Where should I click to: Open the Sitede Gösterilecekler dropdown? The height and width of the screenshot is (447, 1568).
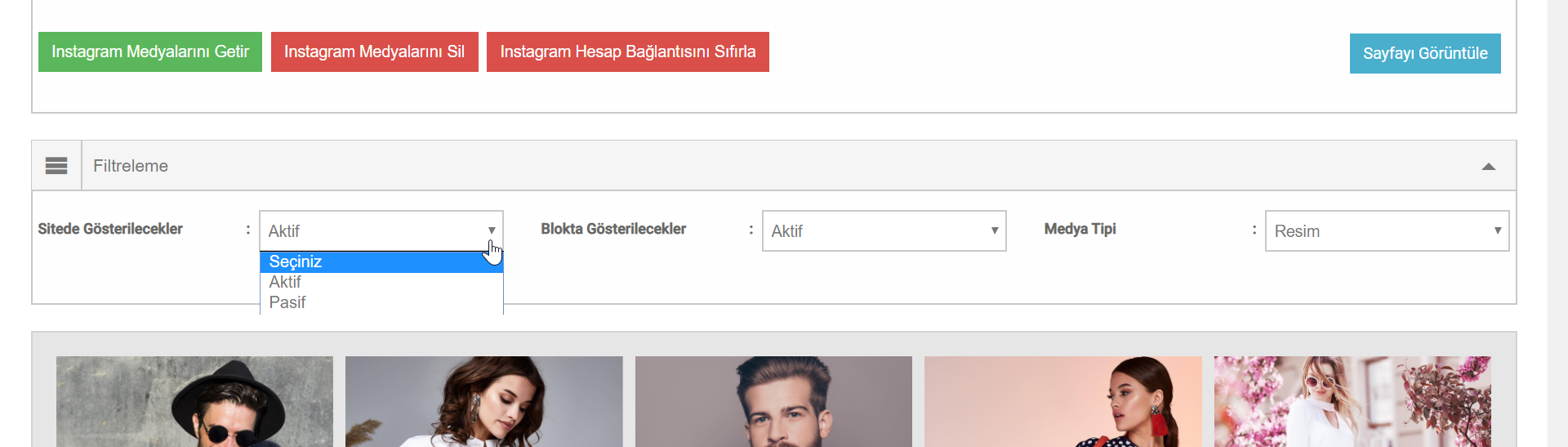coord(381,230)
